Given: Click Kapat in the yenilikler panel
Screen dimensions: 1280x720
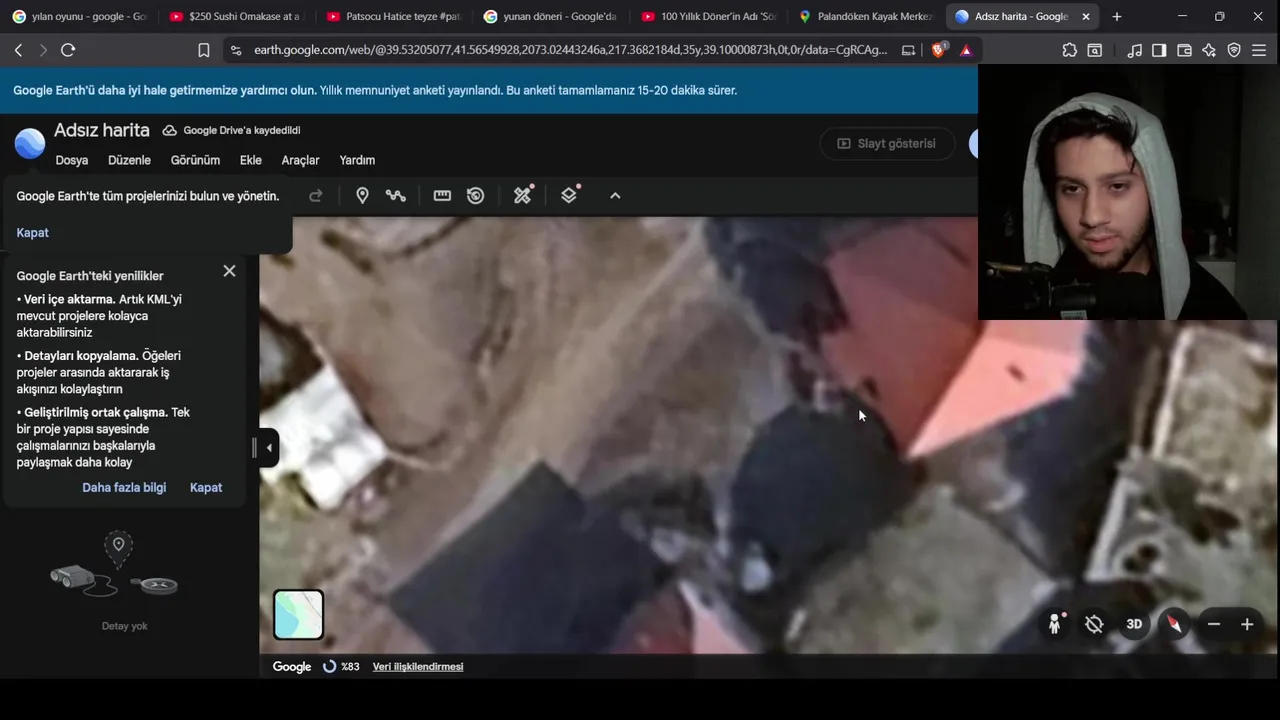Looking at the screenshot, I should click(206, 487).
